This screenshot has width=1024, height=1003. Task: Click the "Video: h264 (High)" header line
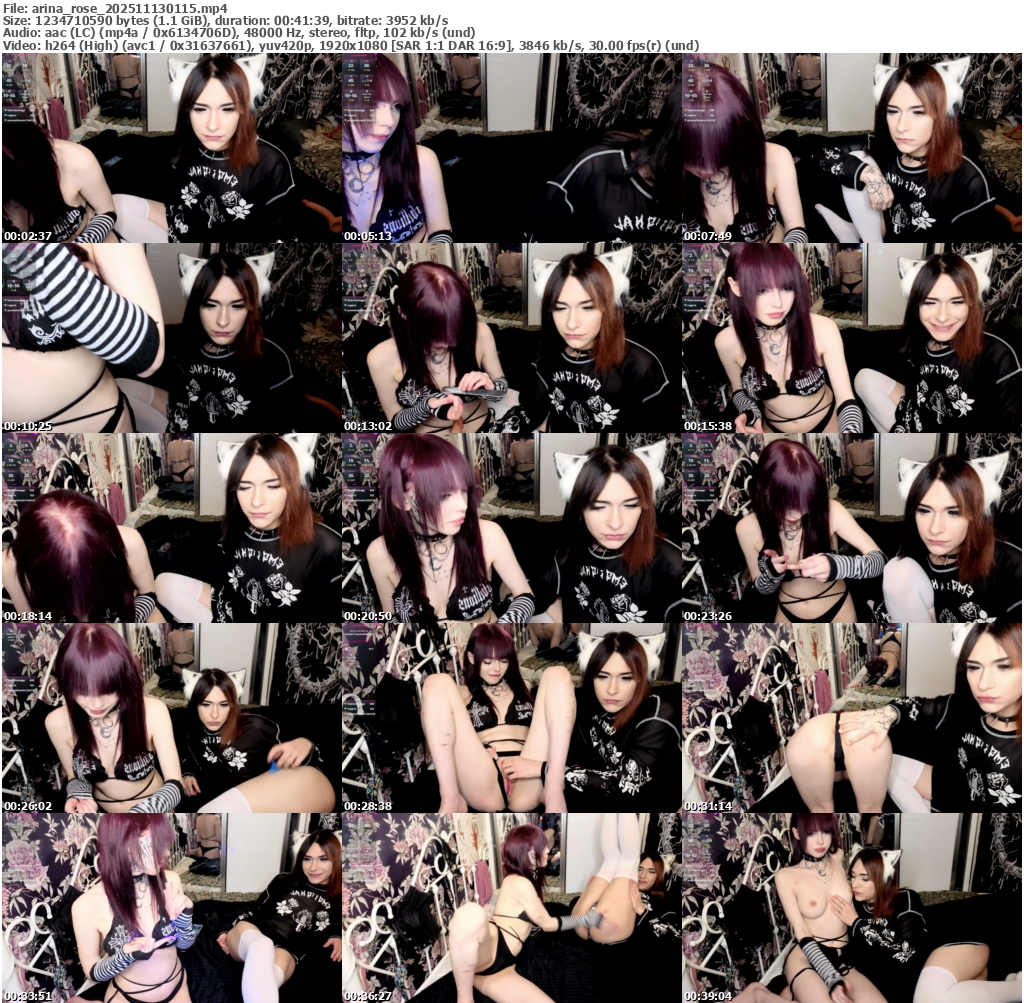tap(351, 45)
